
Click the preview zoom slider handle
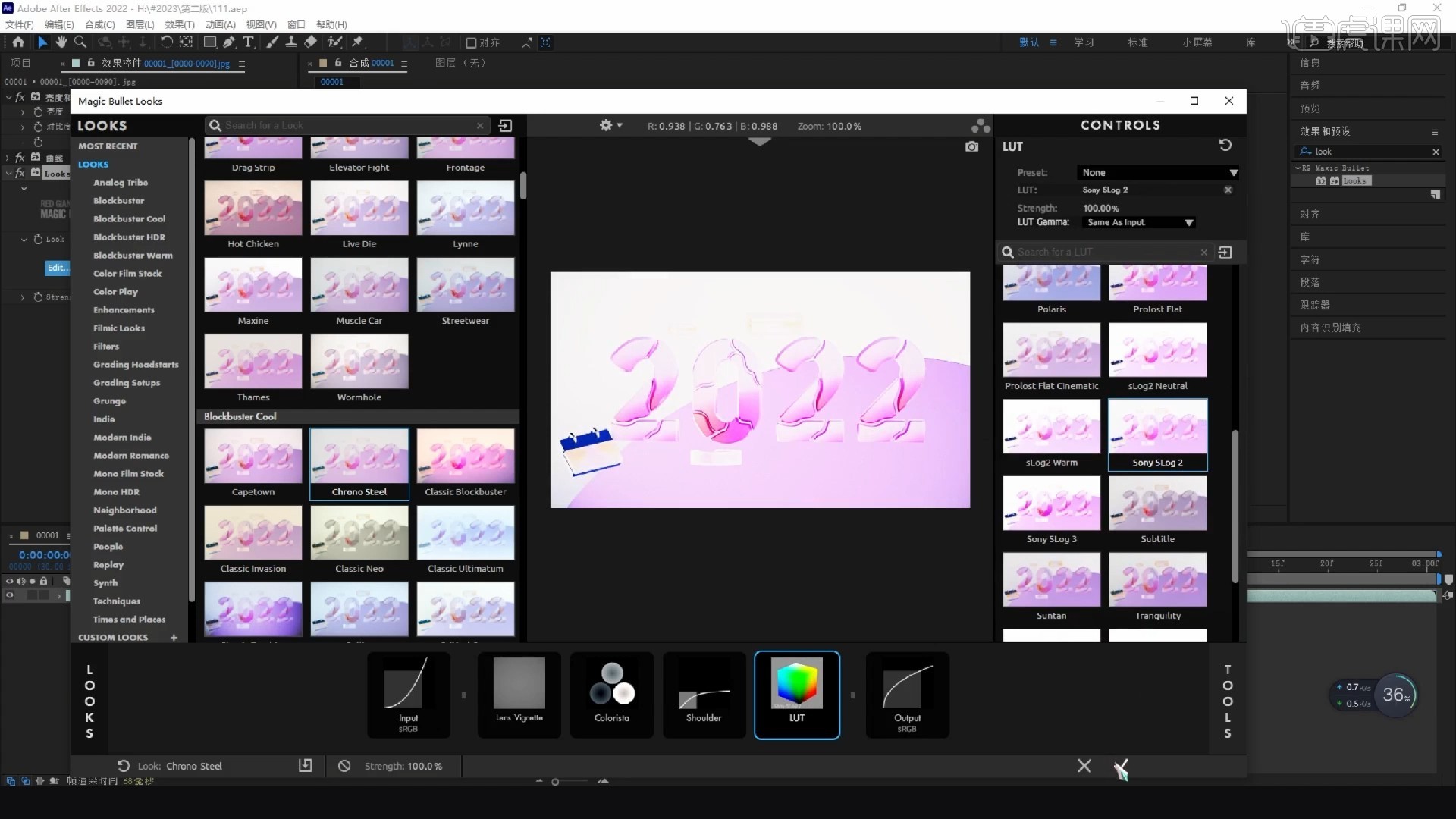pyautogui.click(x=555, y=782)
